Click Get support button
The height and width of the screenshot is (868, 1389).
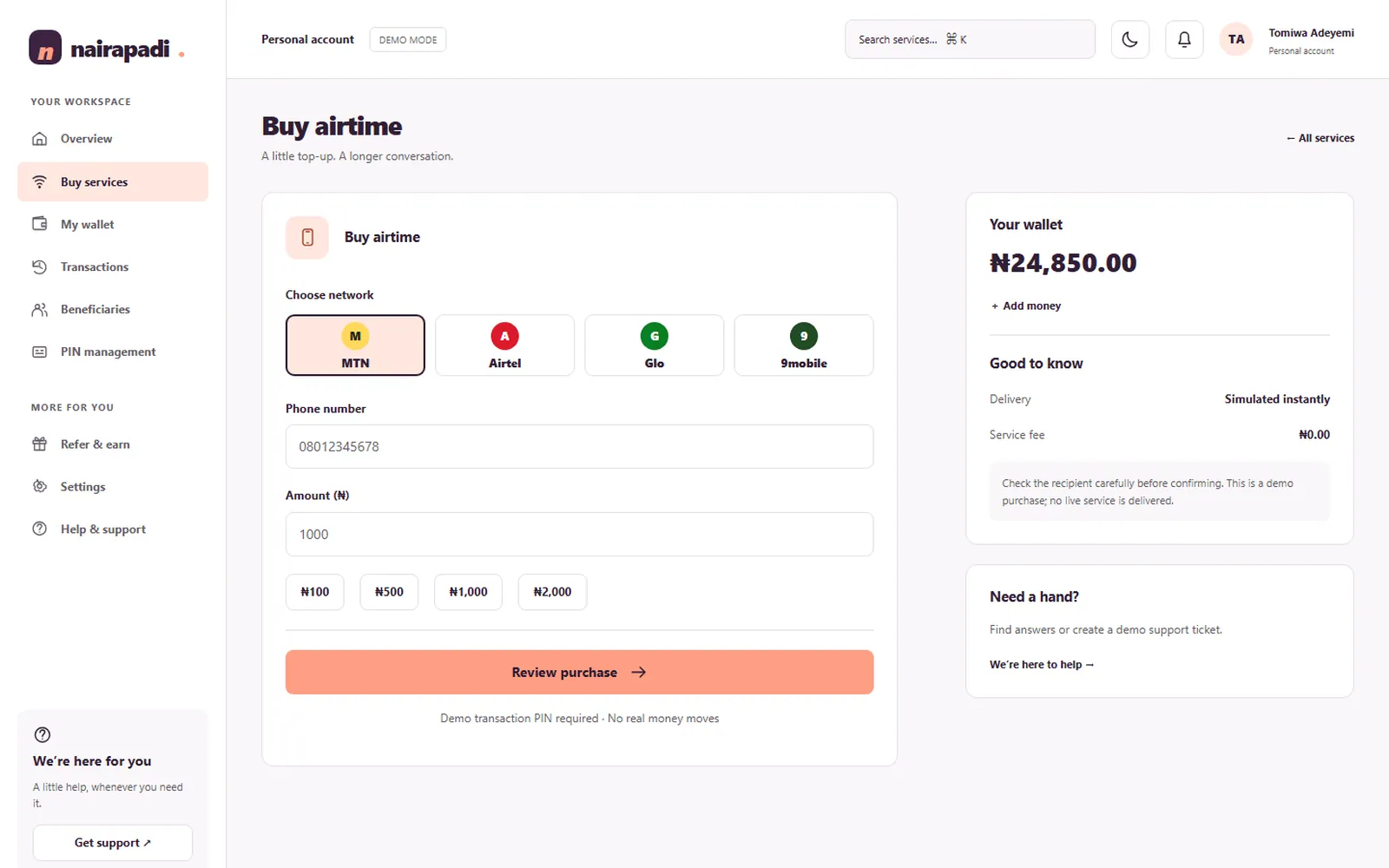pos(113,843)
